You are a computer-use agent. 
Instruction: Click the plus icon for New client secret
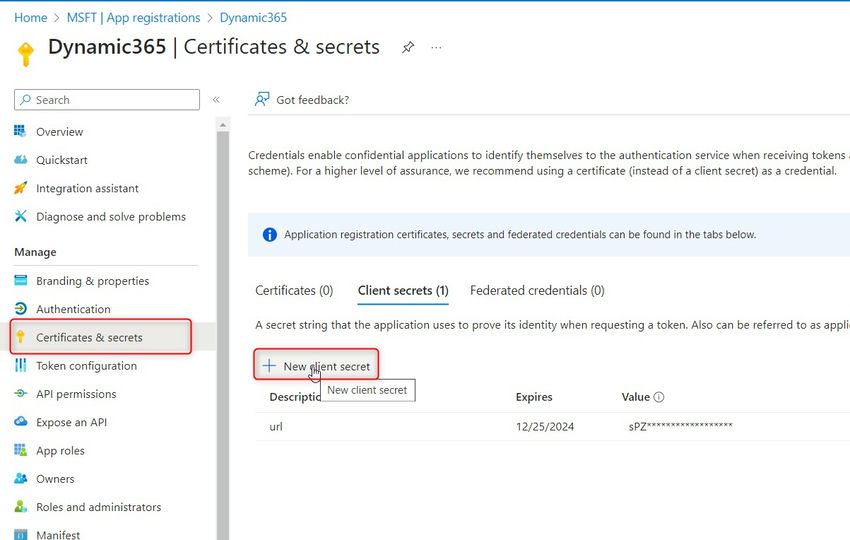pyautogui.click(x=269, y=365)
